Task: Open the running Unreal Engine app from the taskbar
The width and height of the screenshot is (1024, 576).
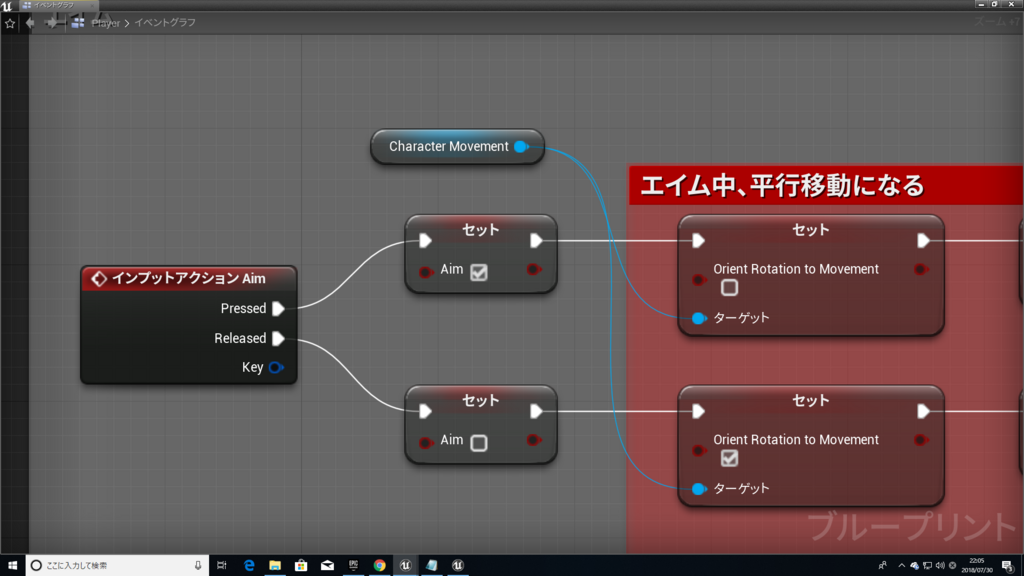Action: tap(405, 565)
